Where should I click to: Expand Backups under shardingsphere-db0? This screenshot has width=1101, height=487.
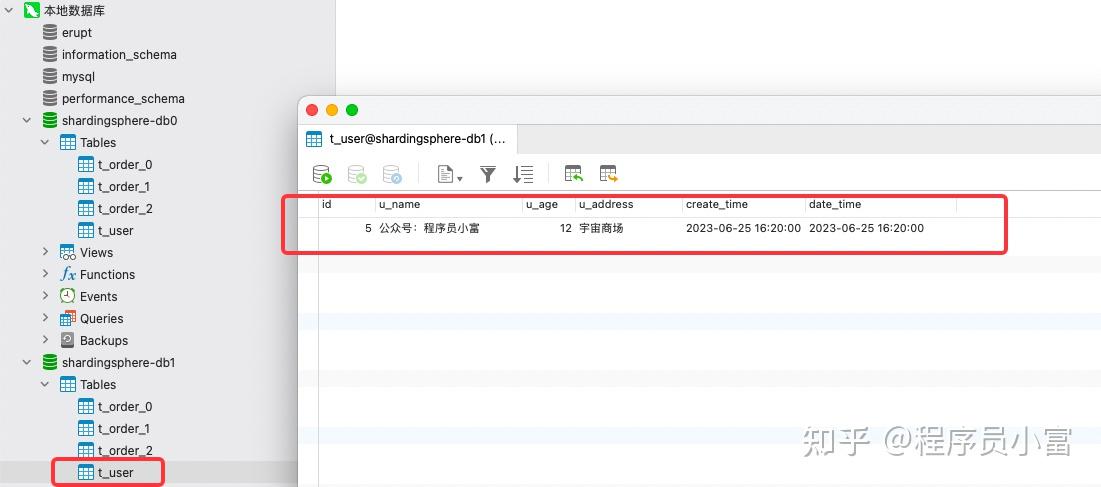point(45,340)
